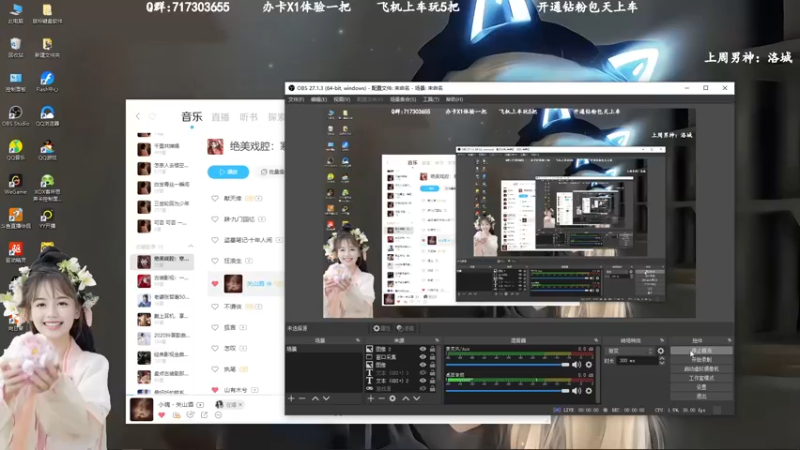
Task: Select 场景 item in OBS scenes list
Action: coord(323,349)
